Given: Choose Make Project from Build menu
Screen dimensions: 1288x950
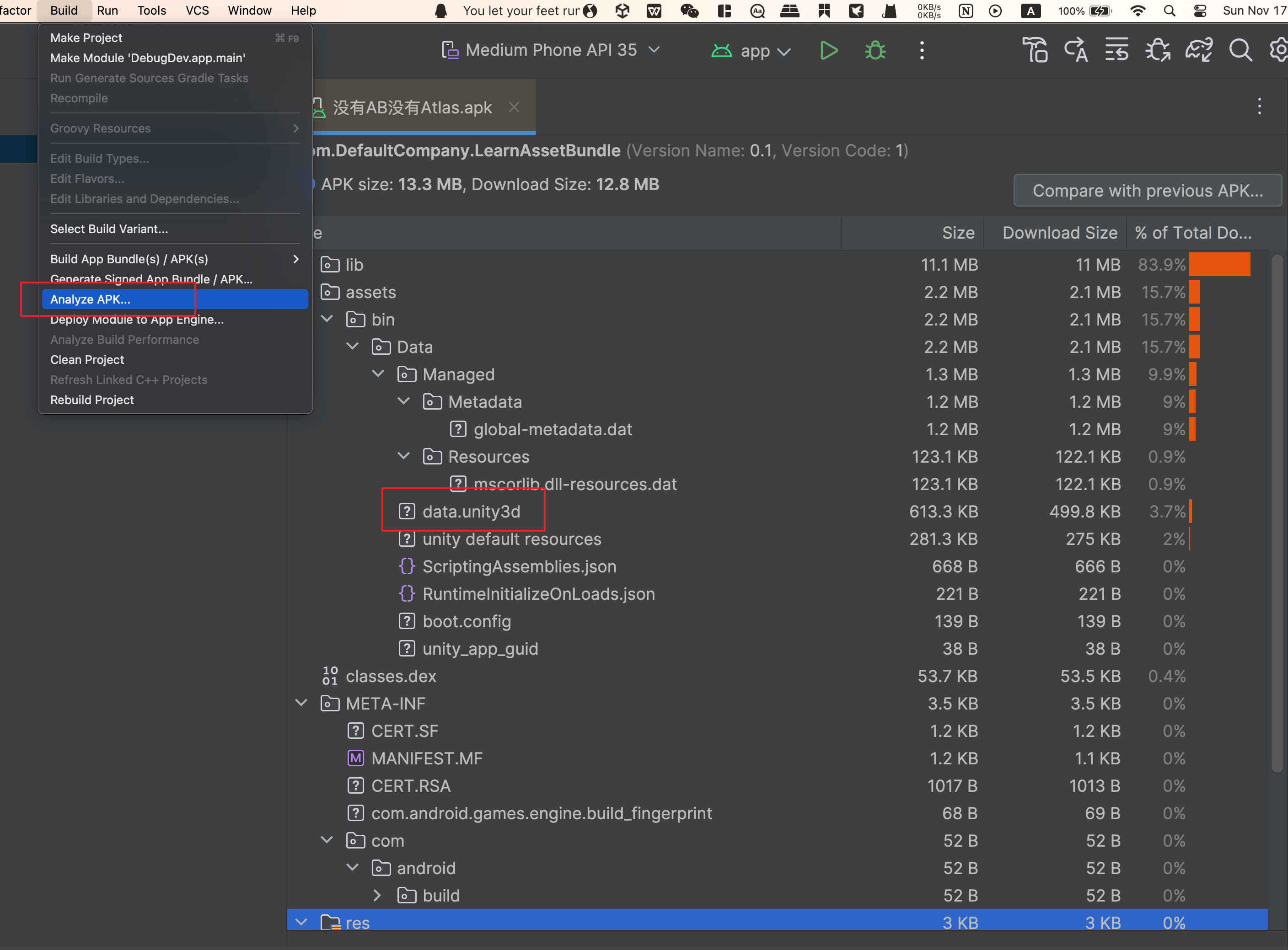Looking at the screenshot, I should coord(175,38).
